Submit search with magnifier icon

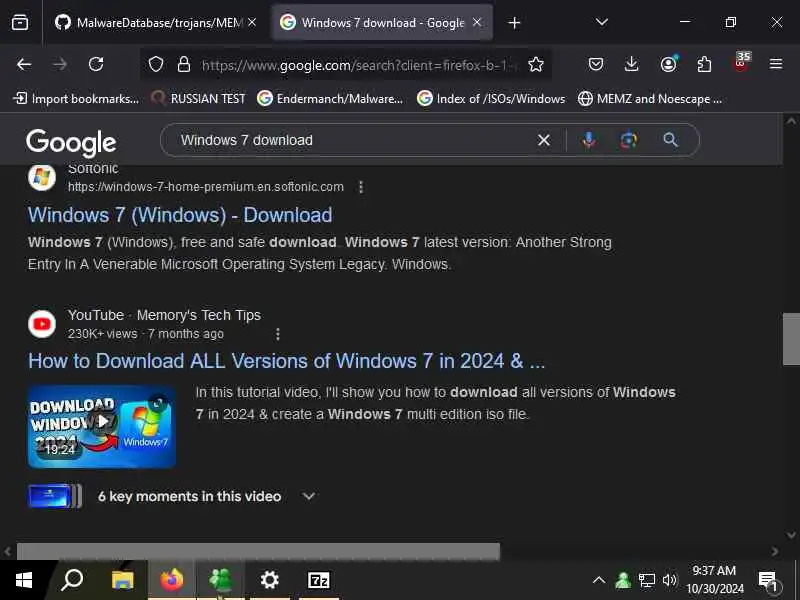click(x=670, y=140)
